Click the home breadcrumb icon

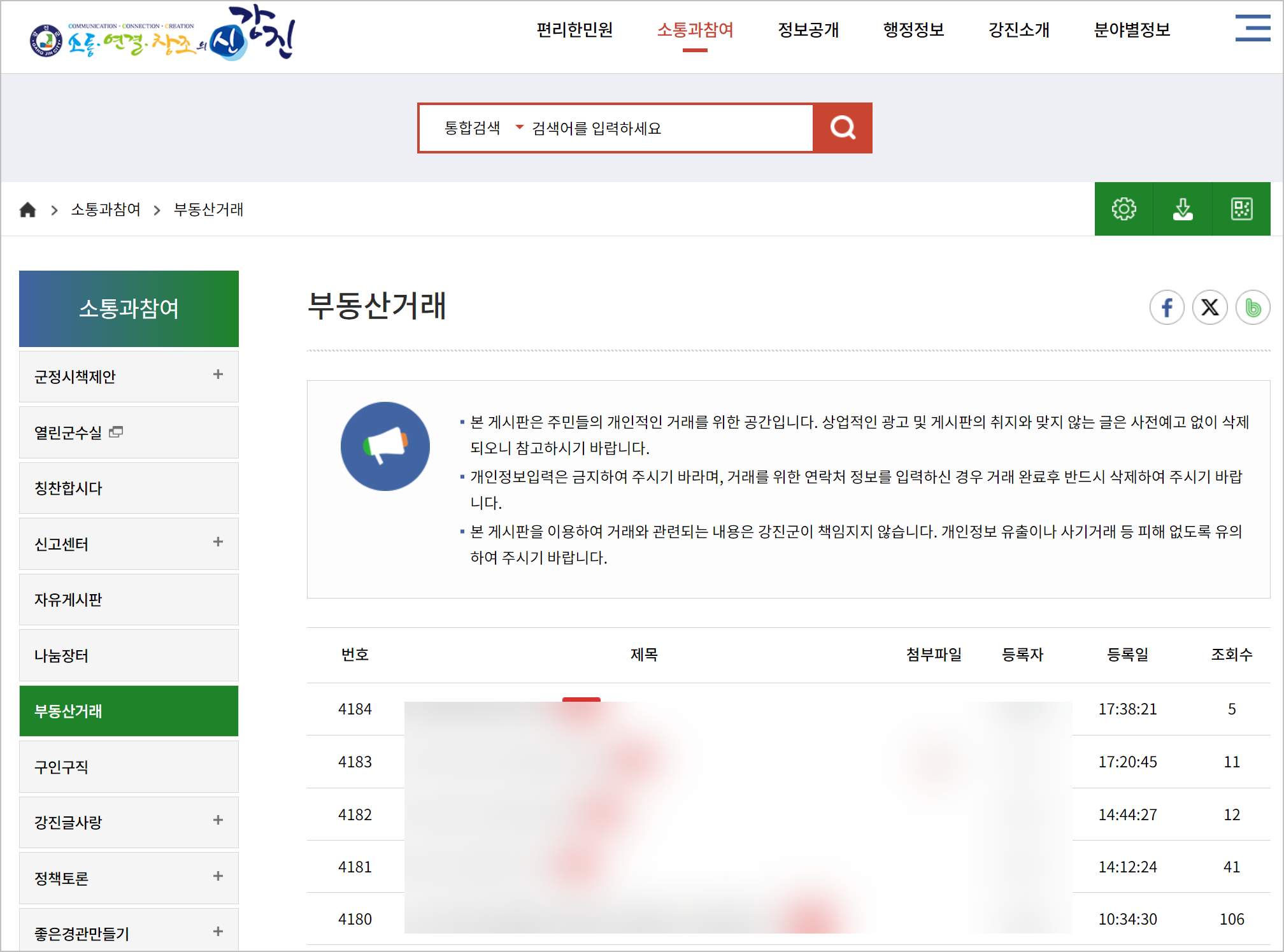pos(27,210)
